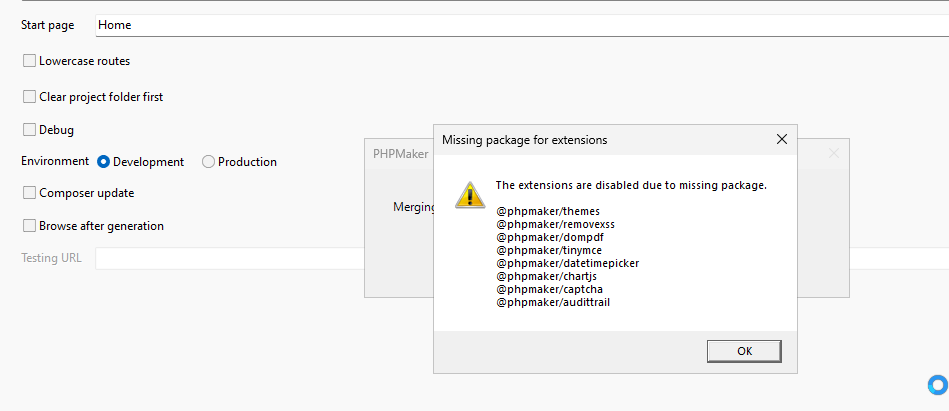
Task: Click the blue circular icon at bottom right
Action: (x=937, y=385)
